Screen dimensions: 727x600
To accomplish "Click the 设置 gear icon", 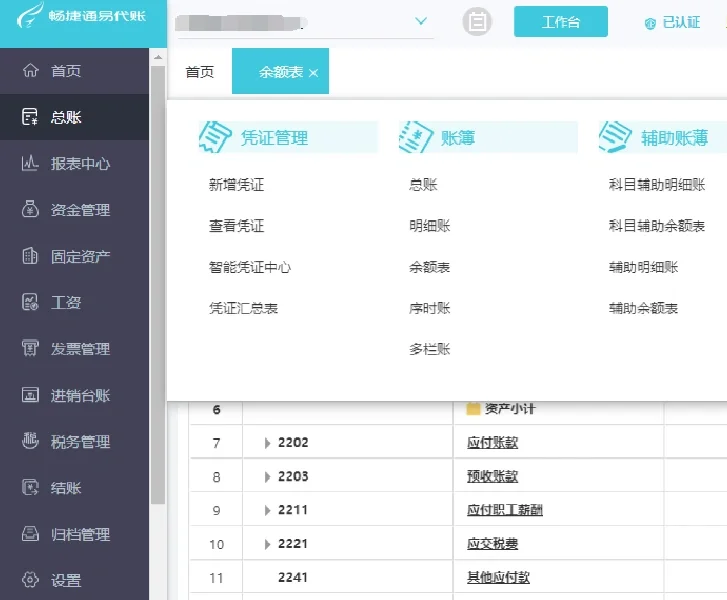I will click(30, 580).
